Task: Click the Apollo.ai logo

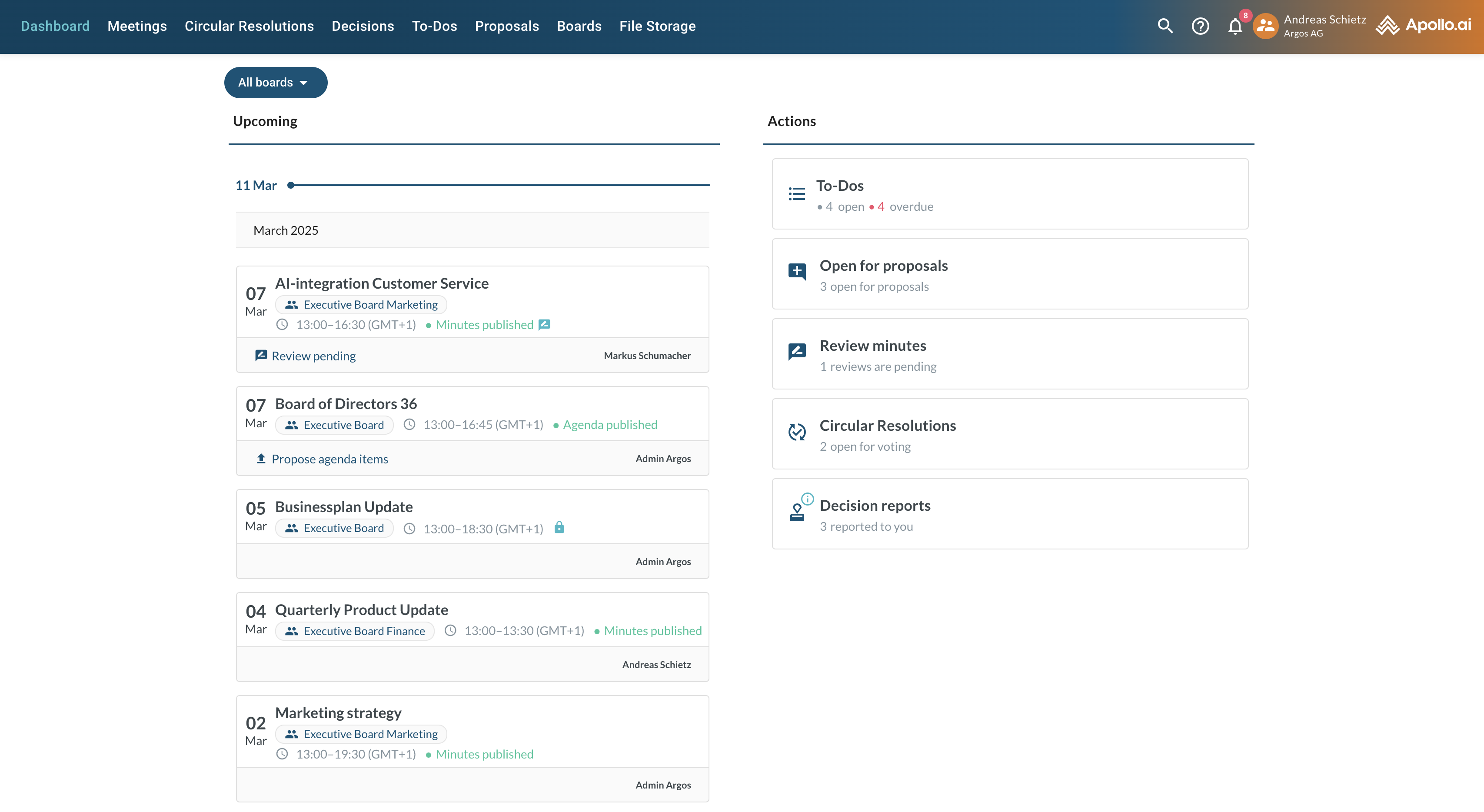Action: (x=1424, y=25)
